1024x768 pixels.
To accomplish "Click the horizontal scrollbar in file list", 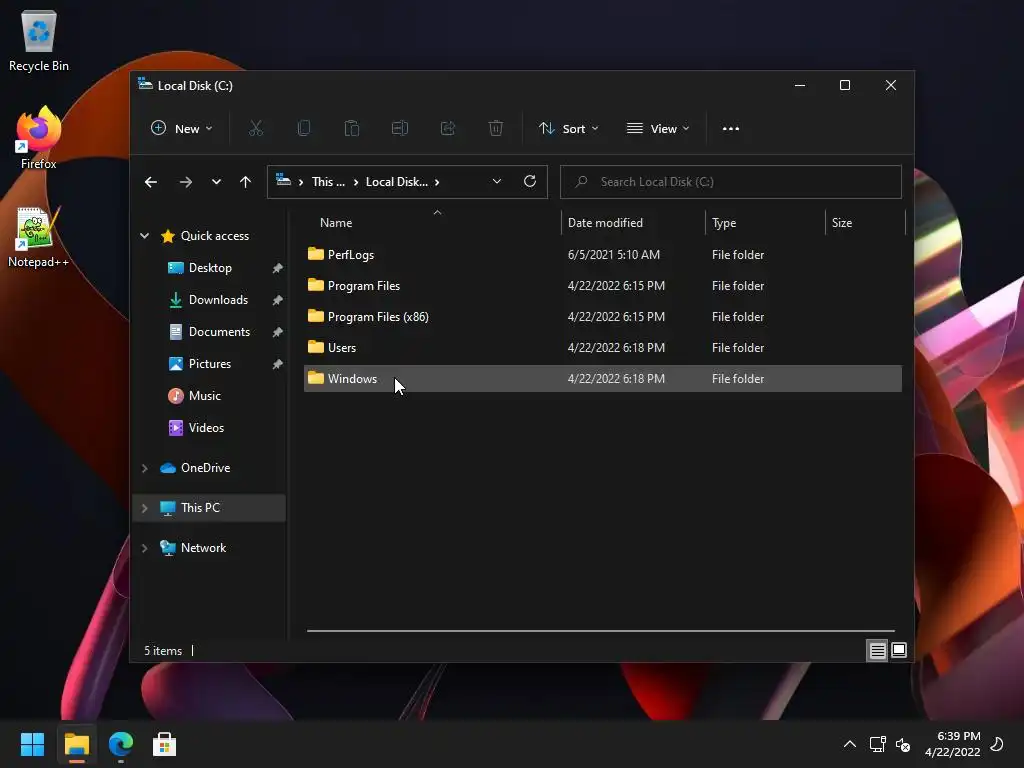I will (601, 631).
